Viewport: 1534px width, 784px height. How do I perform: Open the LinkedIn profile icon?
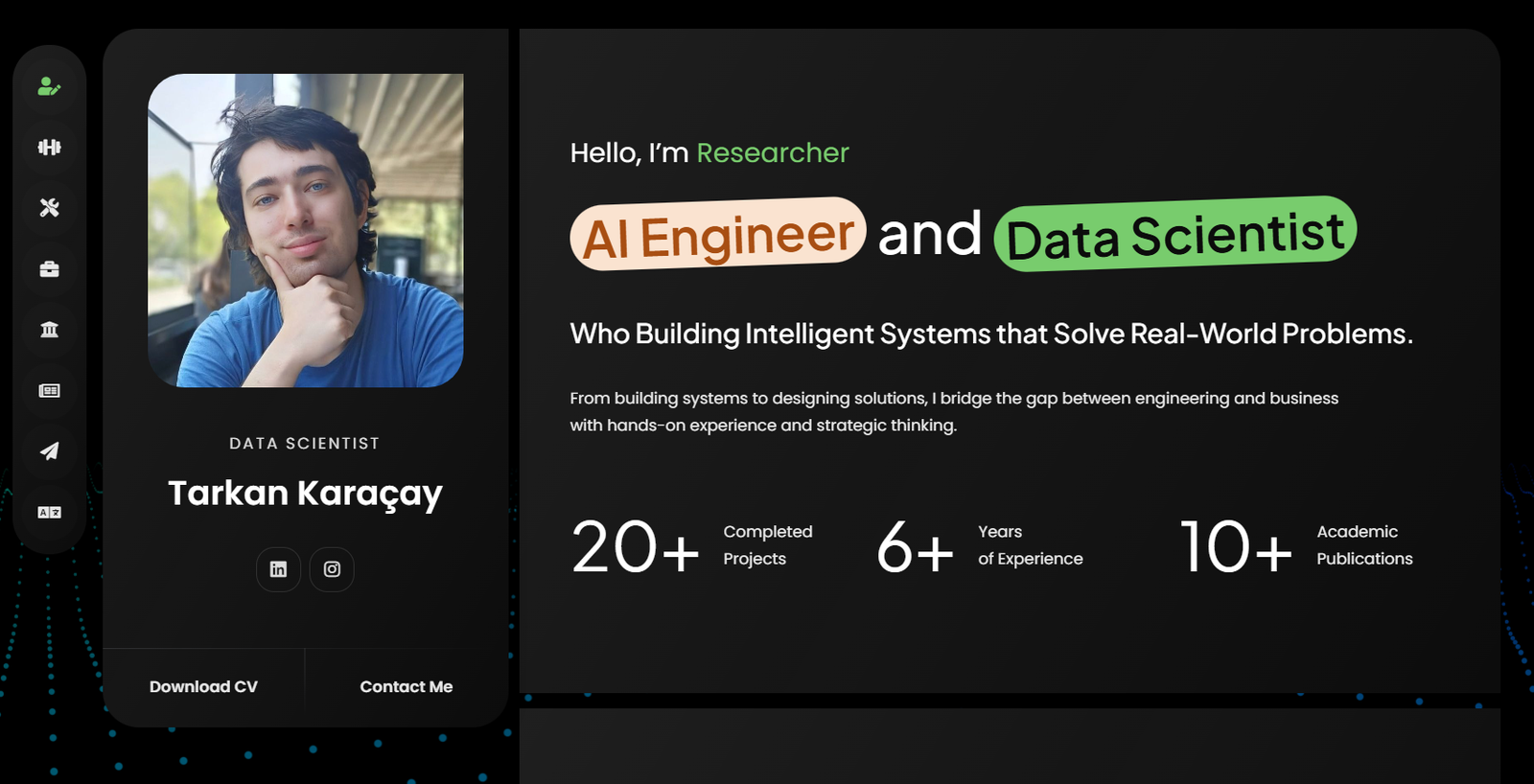(x=278, y=569)
